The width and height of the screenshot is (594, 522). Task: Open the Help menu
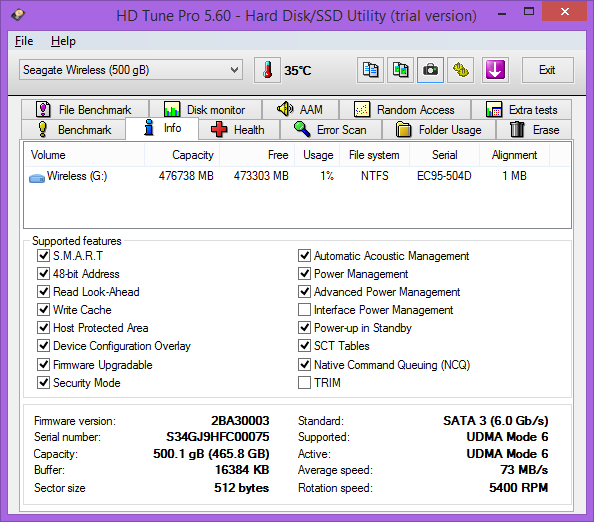tap(63, 41)
